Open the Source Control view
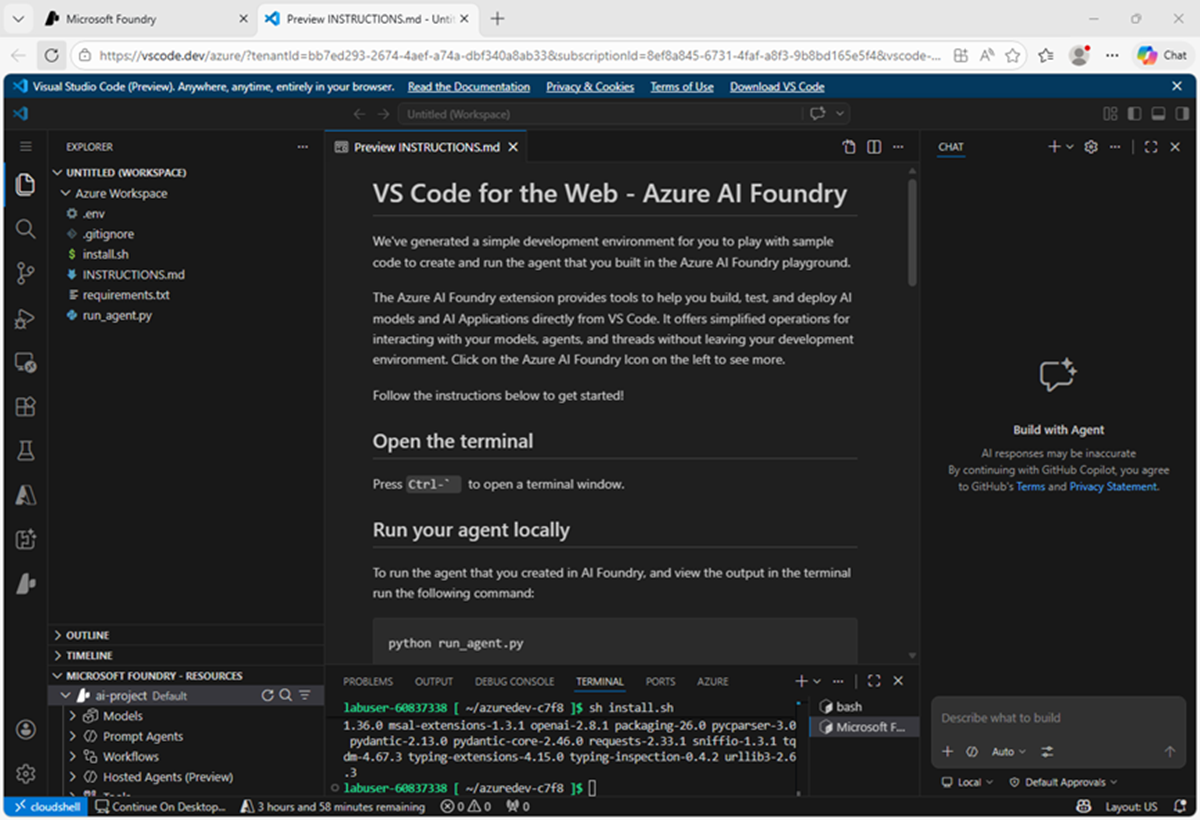This screenshot has width=1200, height=820. pos(26,273)
